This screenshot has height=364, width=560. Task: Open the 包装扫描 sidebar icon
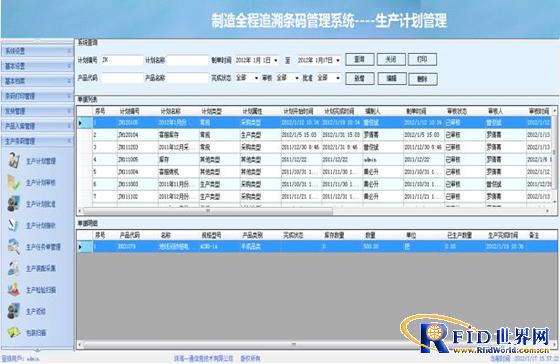click(x=14, y=332)
